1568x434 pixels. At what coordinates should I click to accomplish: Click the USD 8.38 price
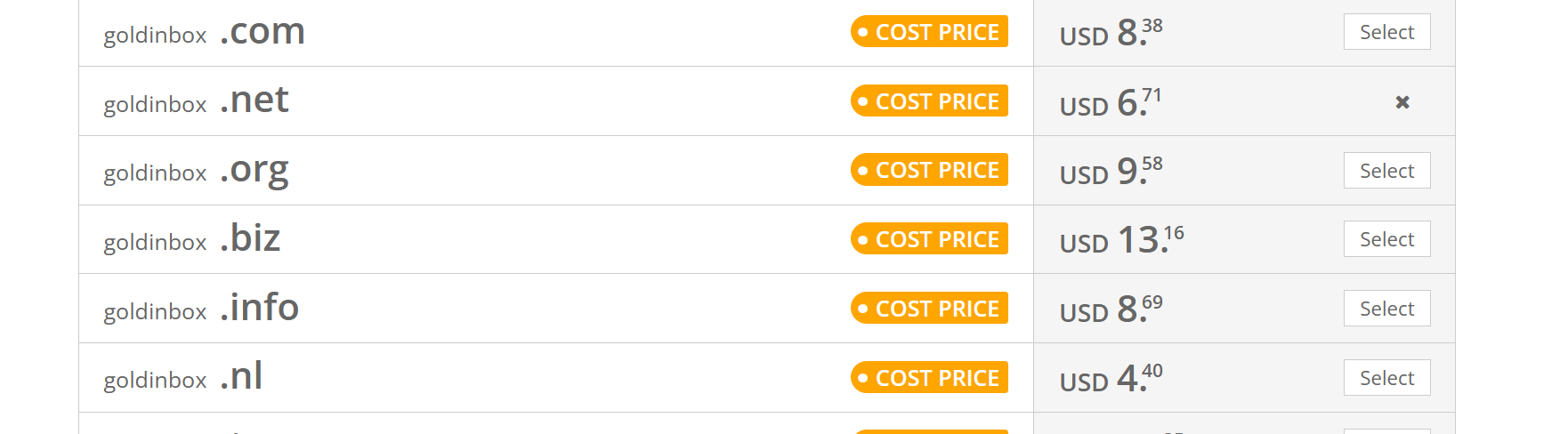click(1111, 33)
